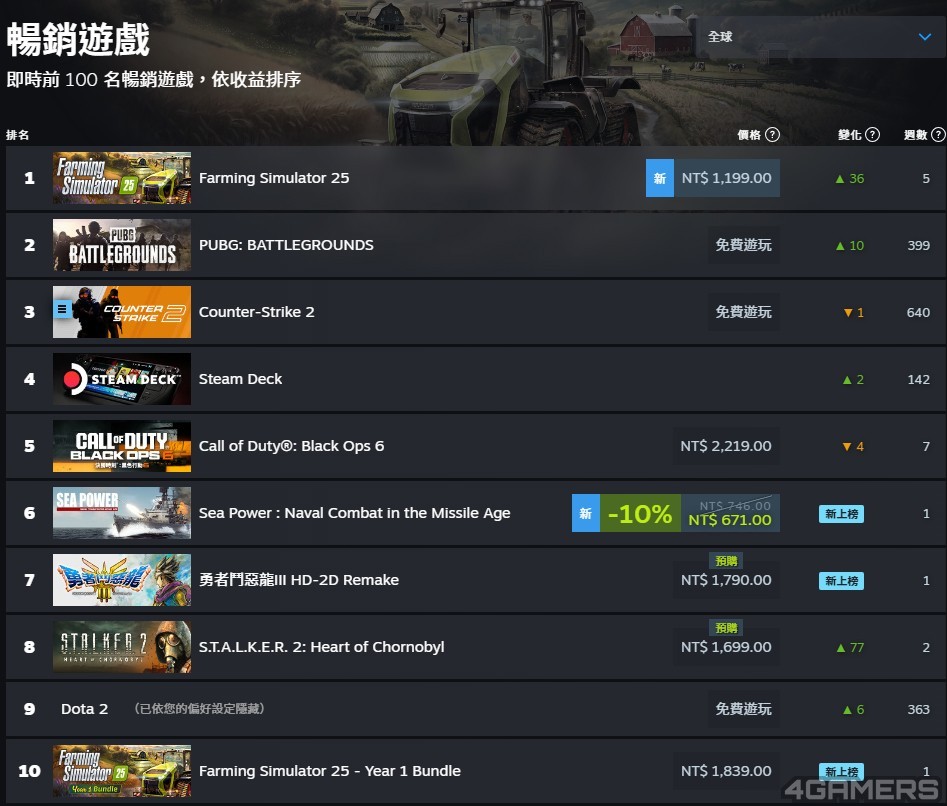947x806 pixels.
Task: Click the 新 badge on Farming Simulator 25 rank 1
Action: tap(660, 178)
